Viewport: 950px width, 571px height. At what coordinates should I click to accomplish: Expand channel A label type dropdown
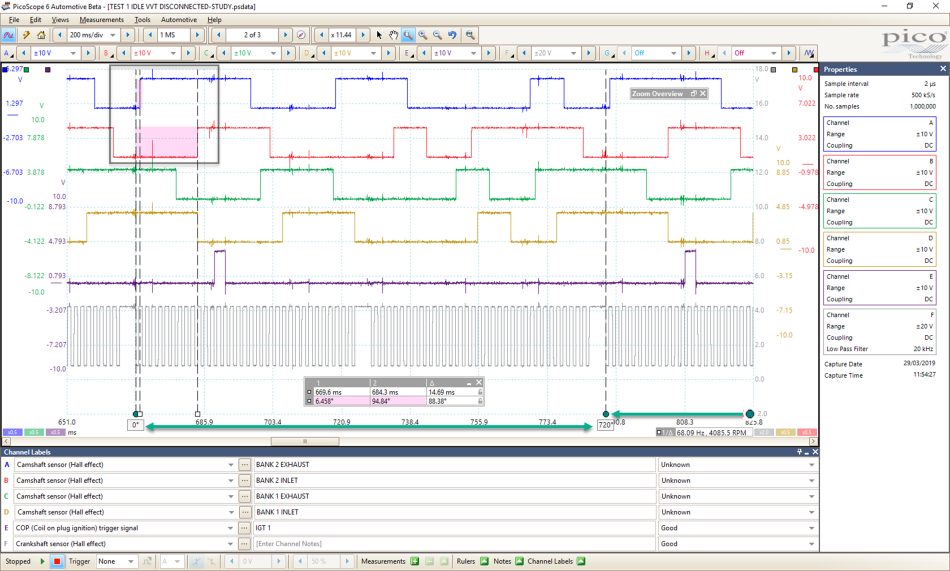pos(230,465)
